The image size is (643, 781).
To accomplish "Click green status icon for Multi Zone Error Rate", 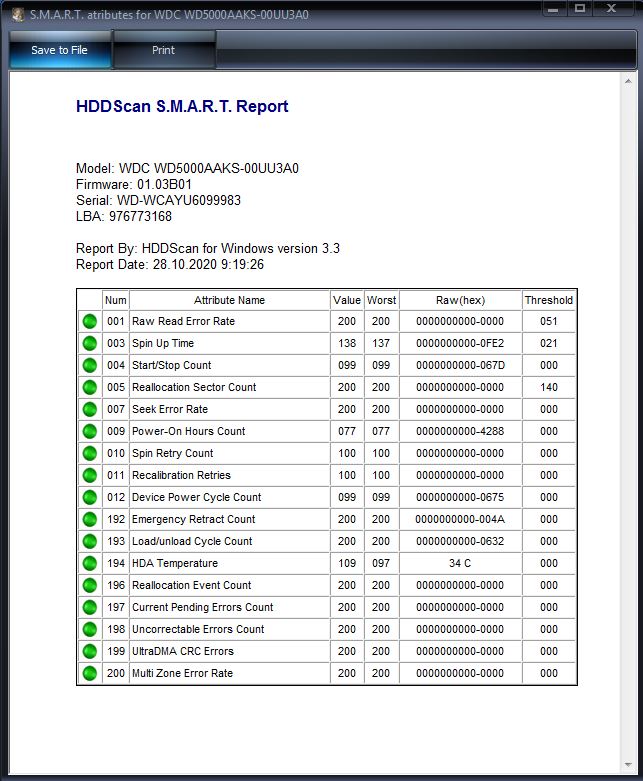I will pyautogui.click(x=90, y=673).
